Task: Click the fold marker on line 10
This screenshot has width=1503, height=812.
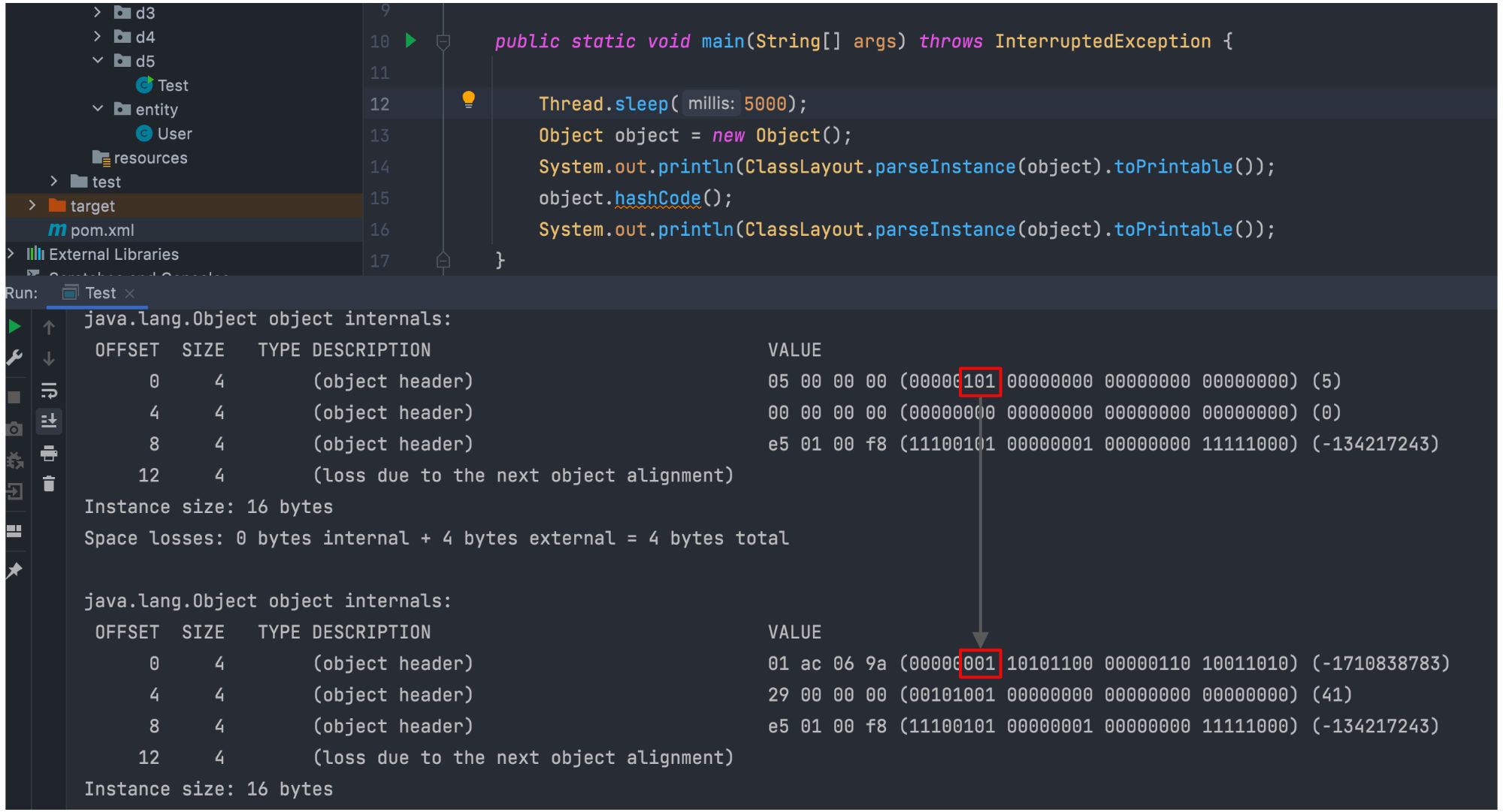Action: [443, 42]
